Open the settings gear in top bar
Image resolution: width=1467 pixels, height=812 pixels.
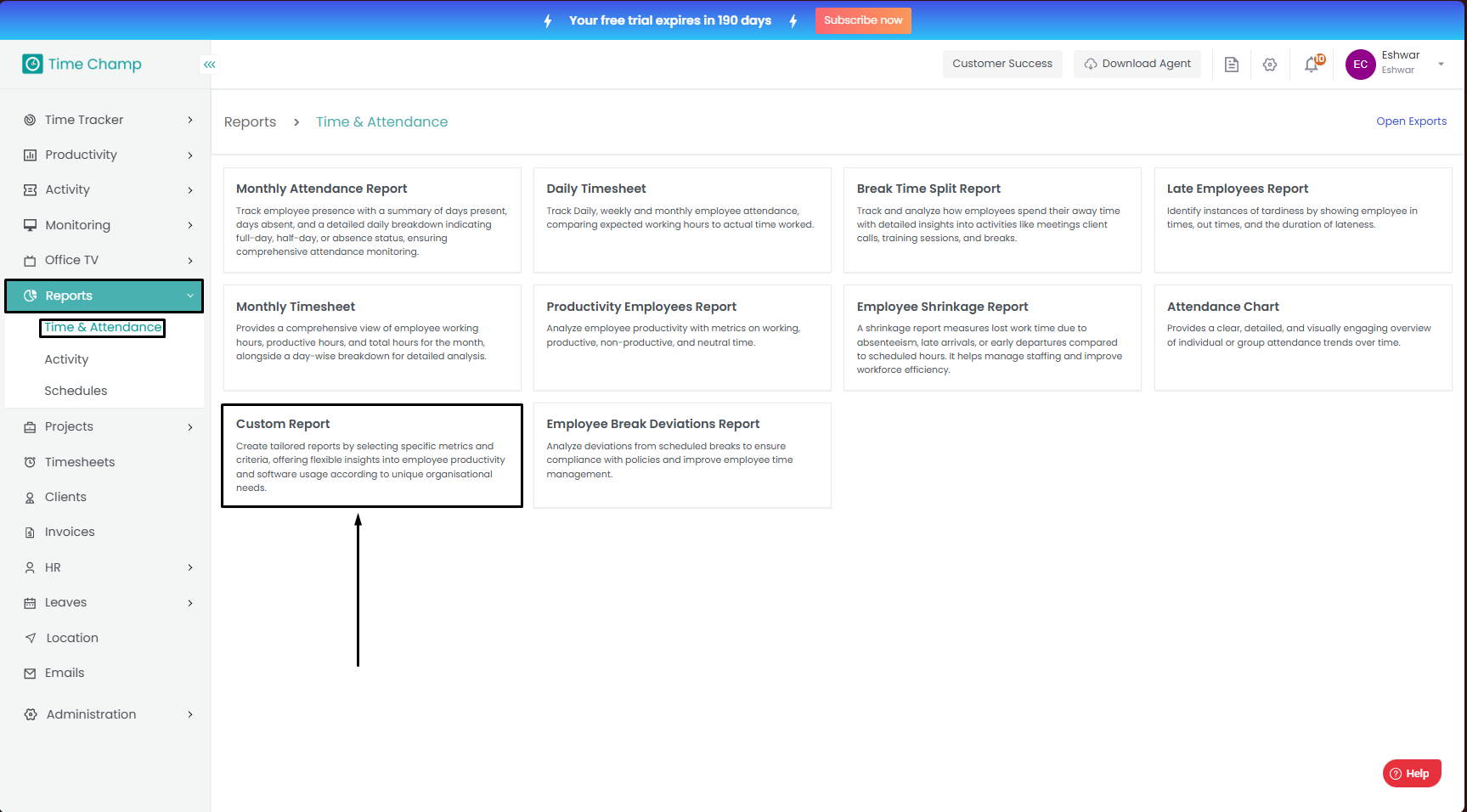[1270, 65]
